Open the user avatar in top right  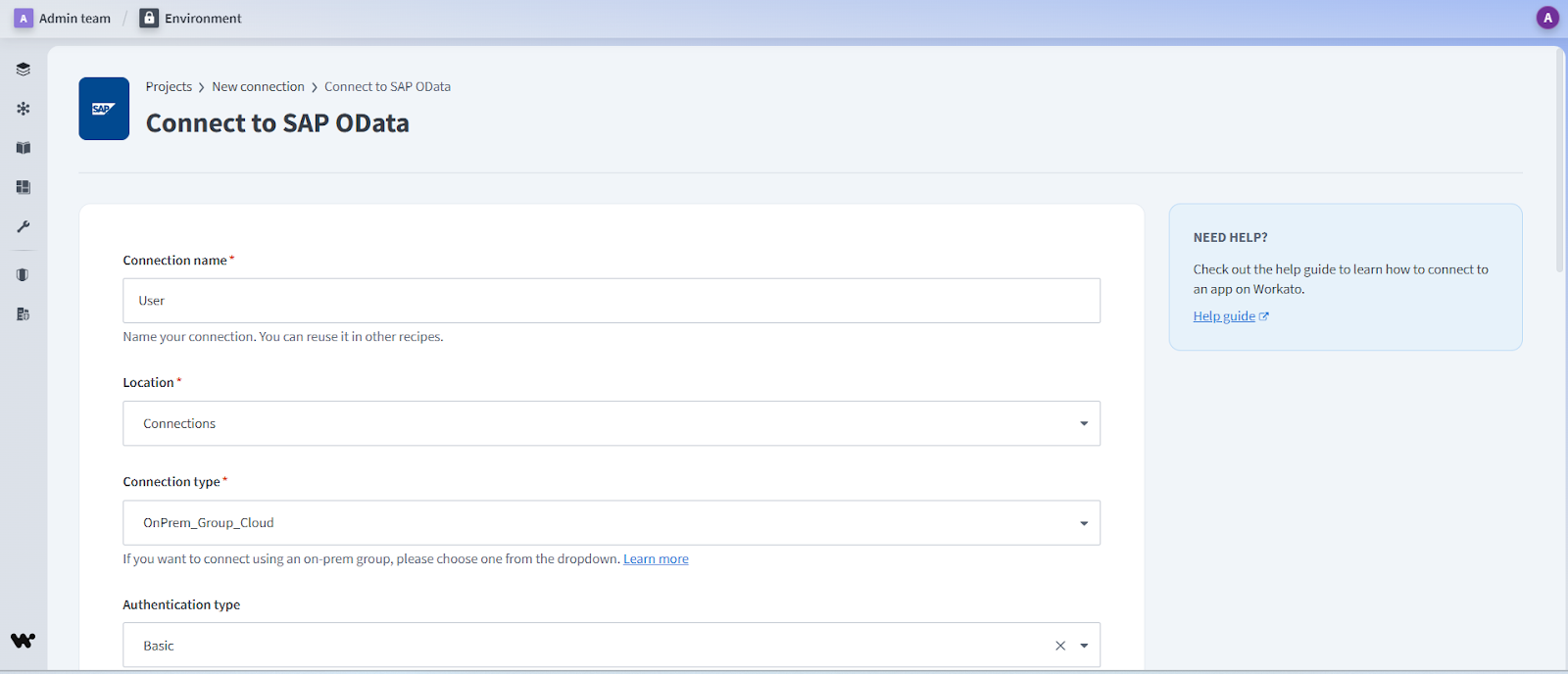[x=1547, y=18]
